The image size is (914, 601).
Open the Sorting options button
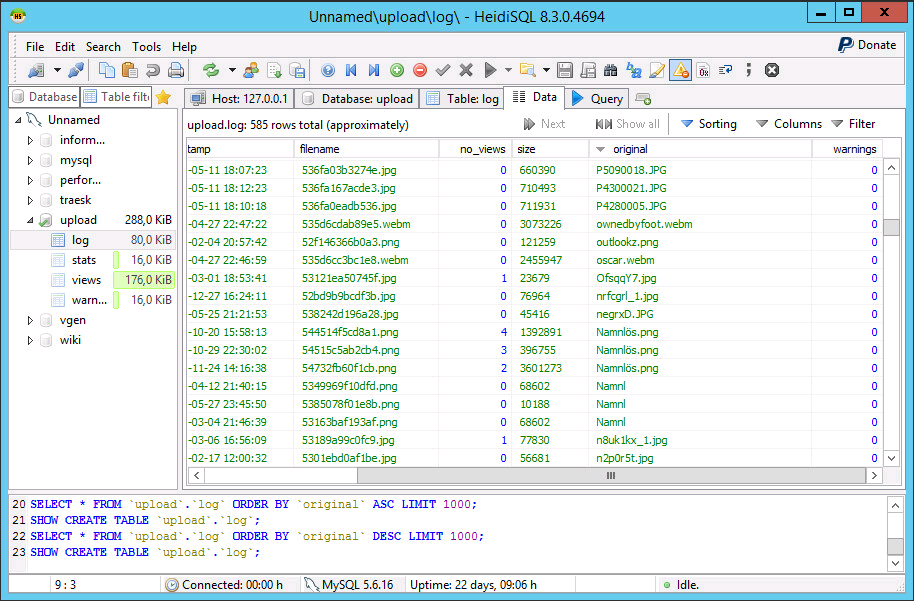pyautogui.click(x=709, y=124)
